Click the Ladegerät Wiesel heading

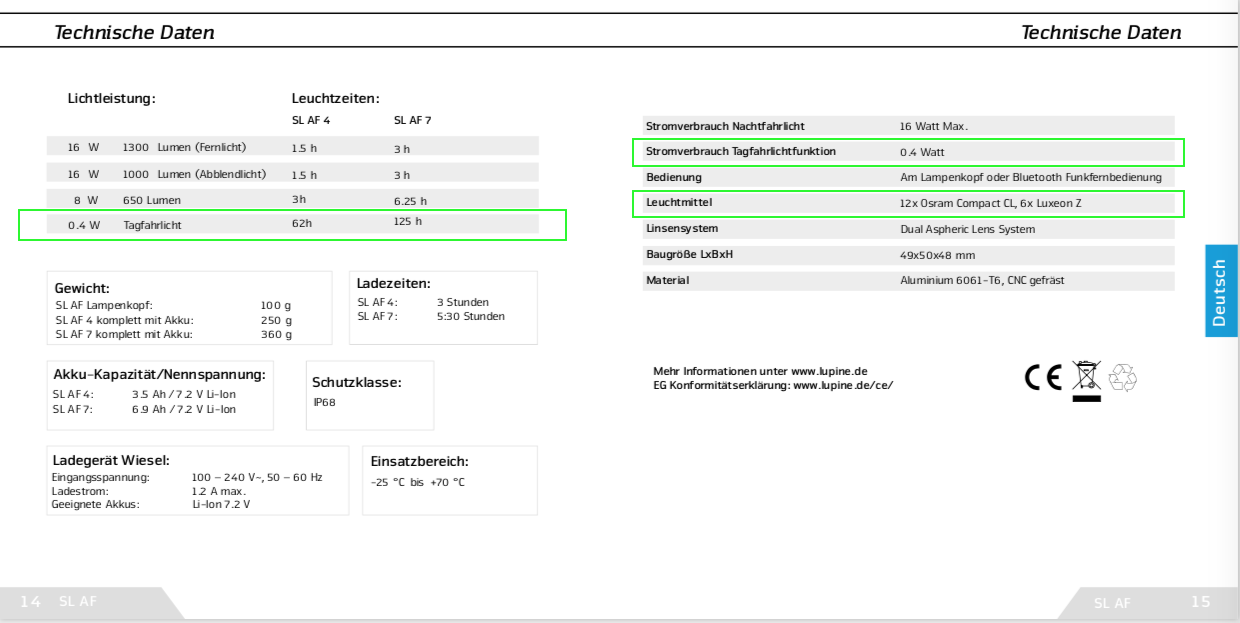(110, 460)
